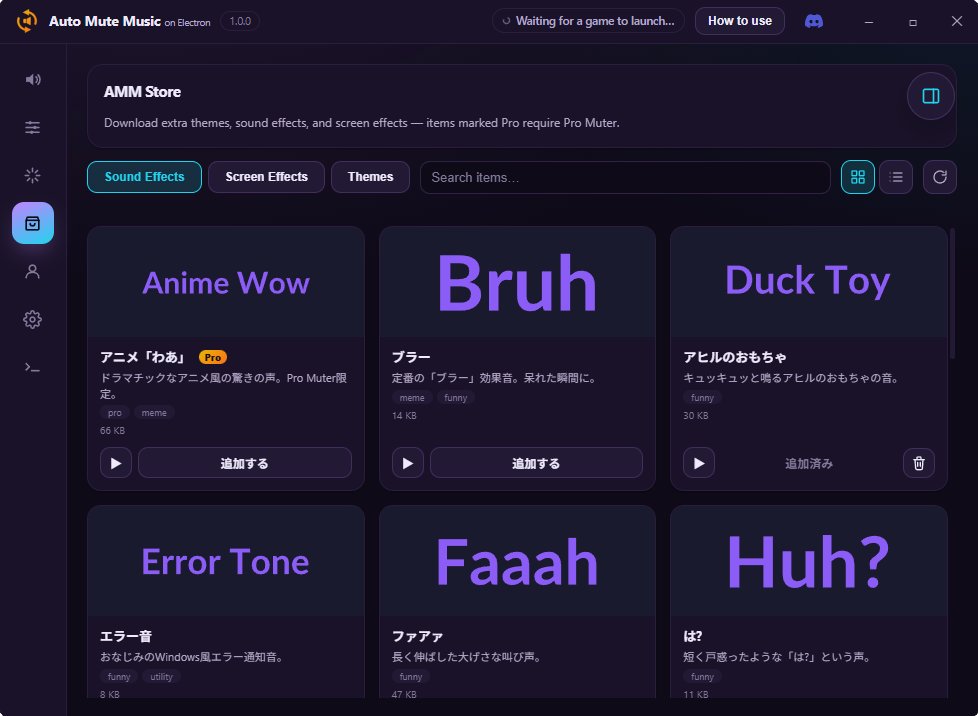Open the sparkle effects sidebar page
The height and width of the screenshot is (716, 978).
click(x=32, y=175)
